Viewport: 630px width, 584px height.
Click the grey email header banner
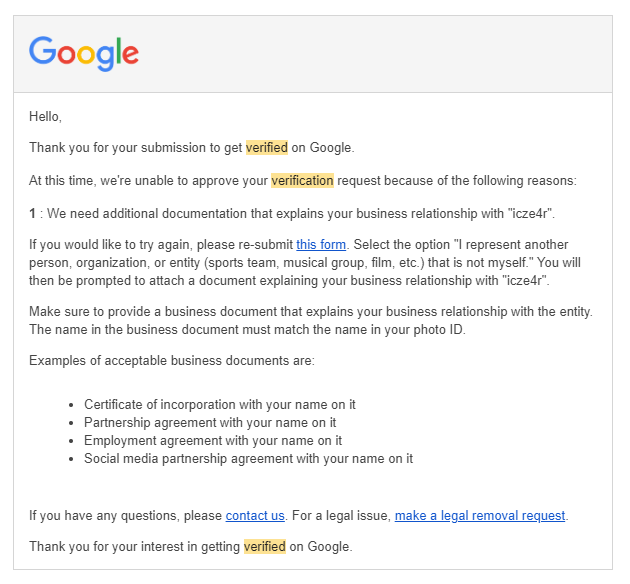(313, 54)
